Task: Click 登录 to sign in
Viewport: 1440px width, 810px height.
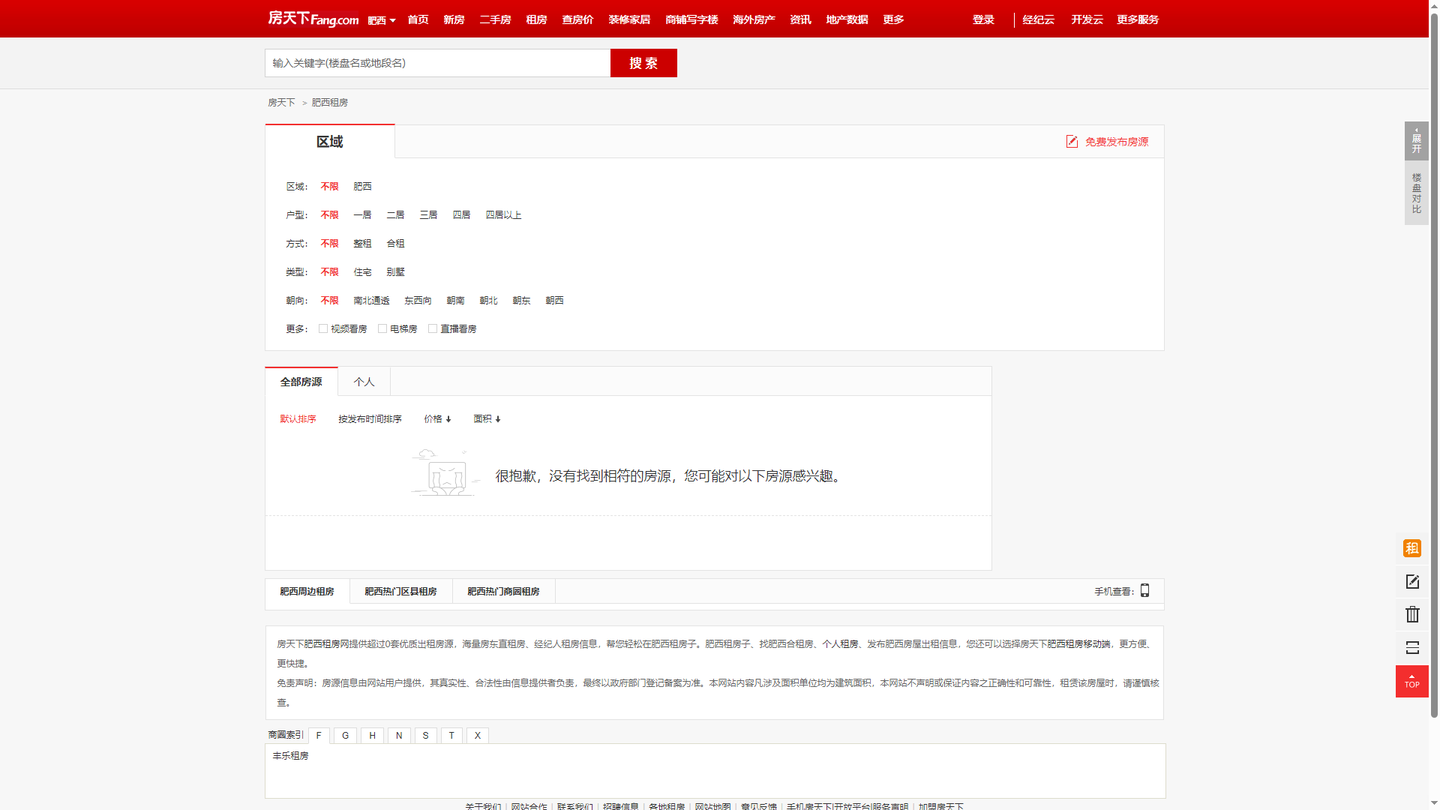Action: [983, 20]
